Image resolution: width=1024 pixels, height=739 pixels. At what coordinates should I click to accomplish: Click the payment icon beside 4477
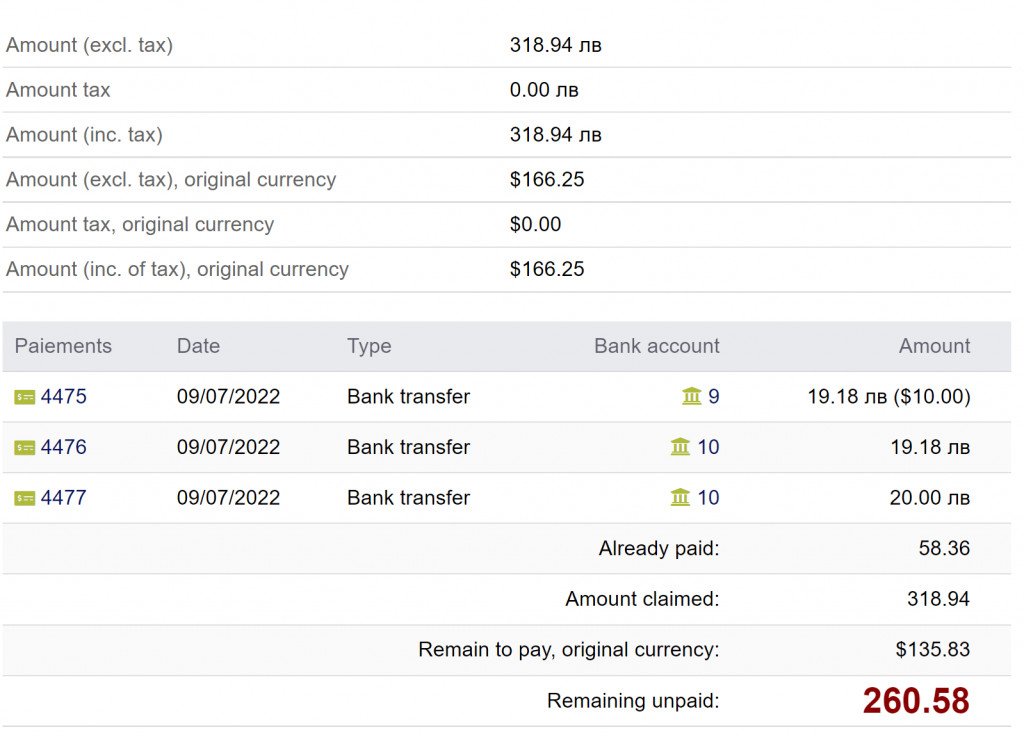click(25, 498)
